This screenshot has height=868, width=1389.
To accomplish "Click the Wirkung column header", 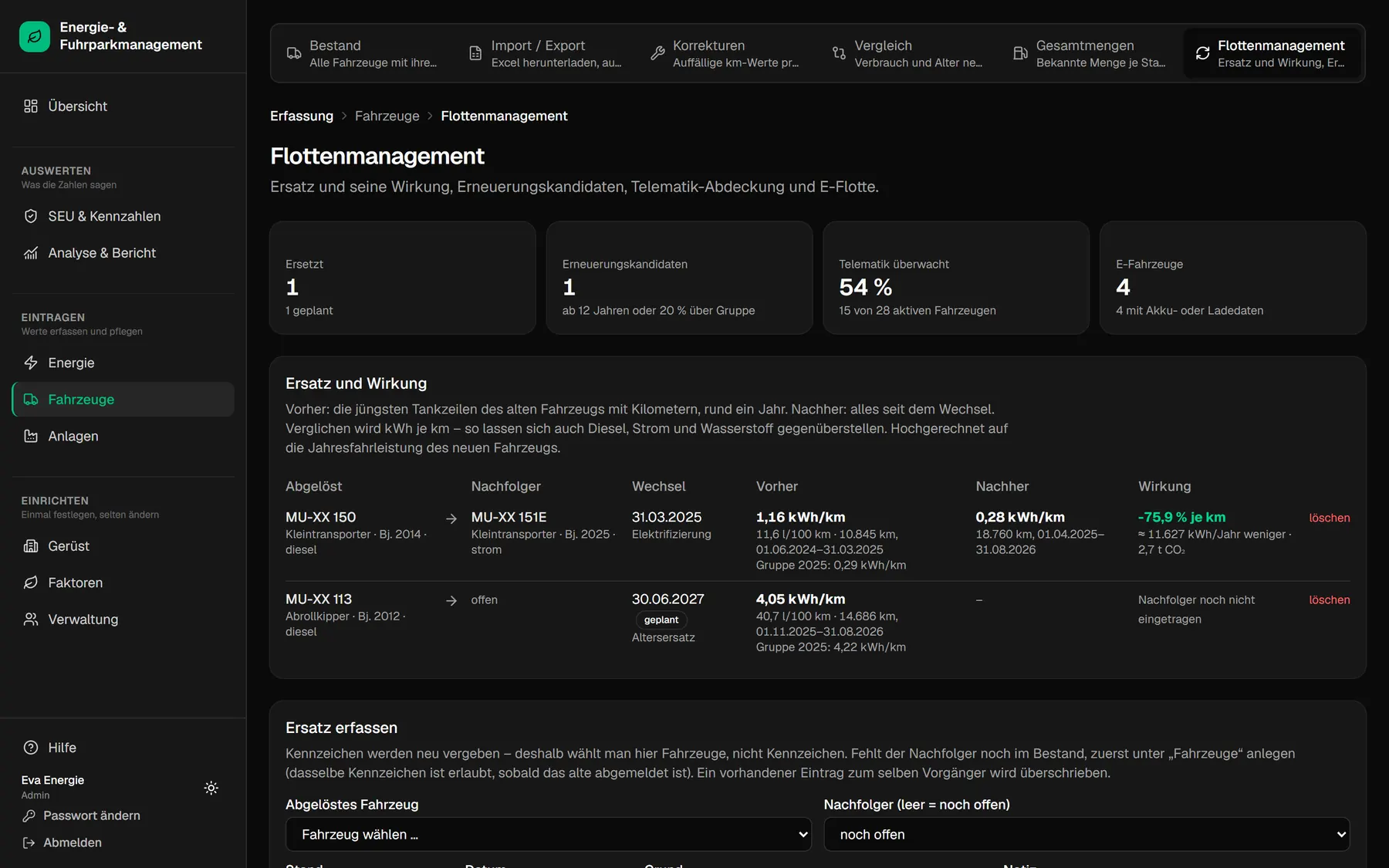I will (1164, 486).
